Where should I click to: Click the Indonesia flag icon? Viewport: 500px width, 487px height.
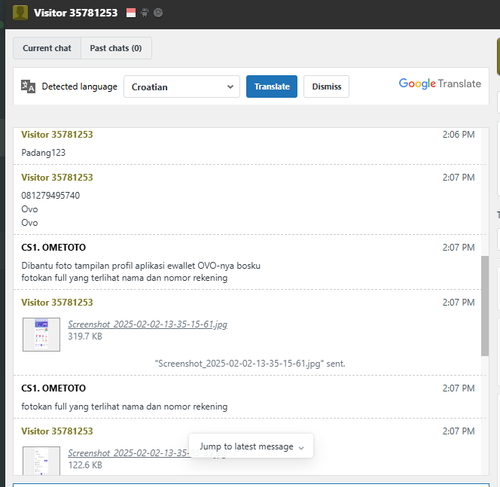[x=131, y=13]
